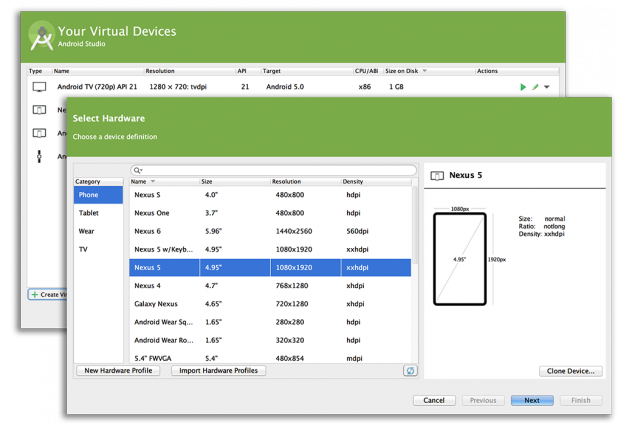The image size is (632, 434).
Task: Click the Android Studio logo
Action: click(x=41, y=37)
